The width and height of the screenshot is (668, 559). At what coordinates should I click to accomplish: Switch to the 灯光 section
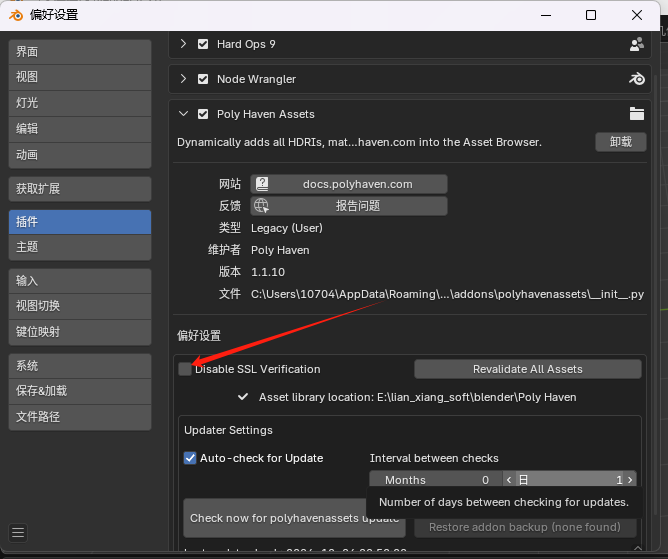80,103
